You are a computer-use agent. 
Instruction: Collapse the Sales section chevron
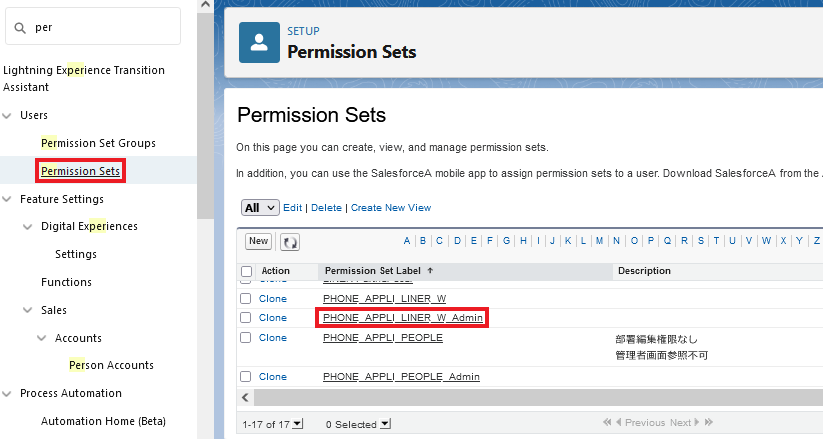[28, 310]
